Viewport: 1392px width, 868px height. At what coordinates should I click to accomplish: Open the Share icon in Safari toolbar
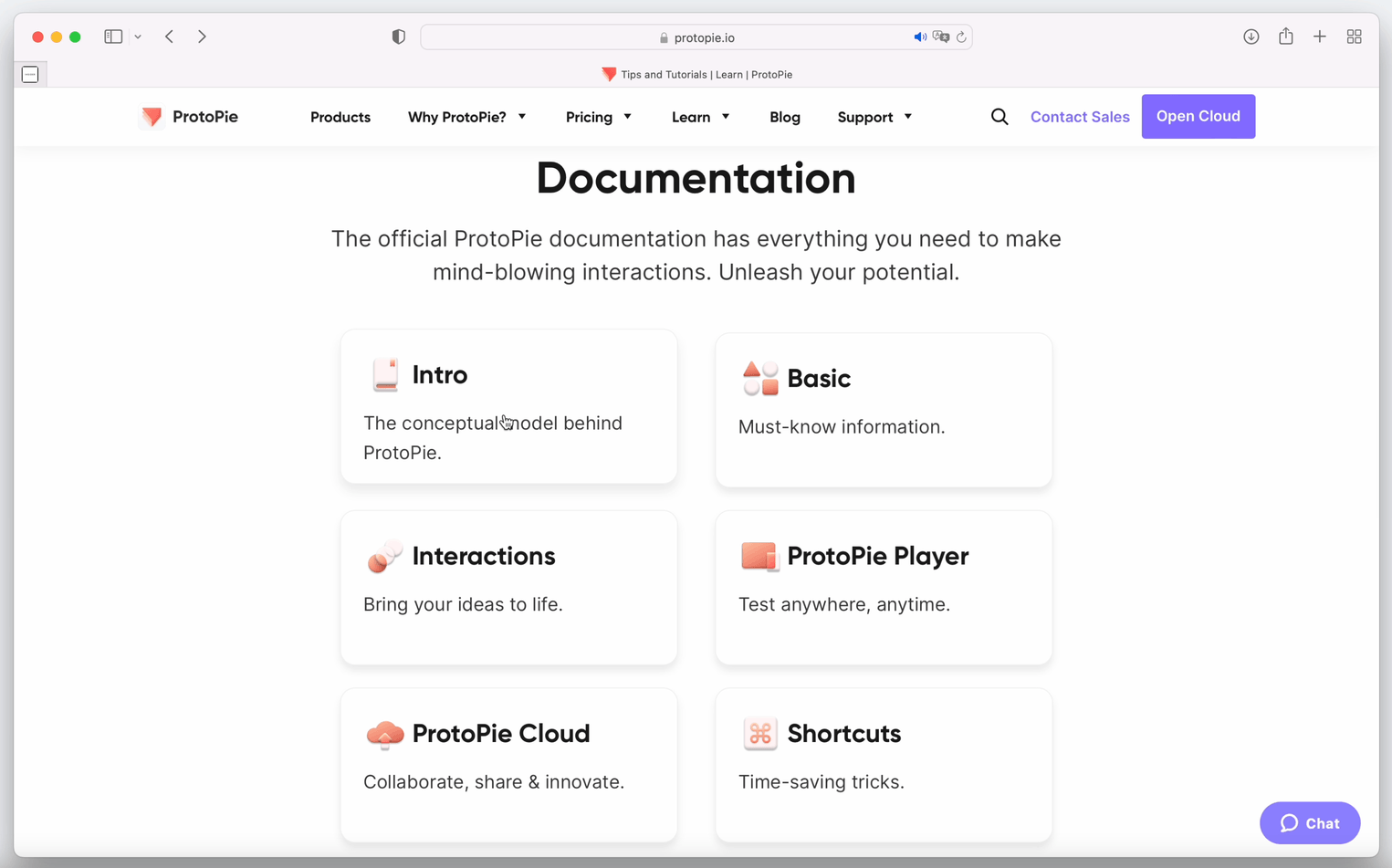1286,36
